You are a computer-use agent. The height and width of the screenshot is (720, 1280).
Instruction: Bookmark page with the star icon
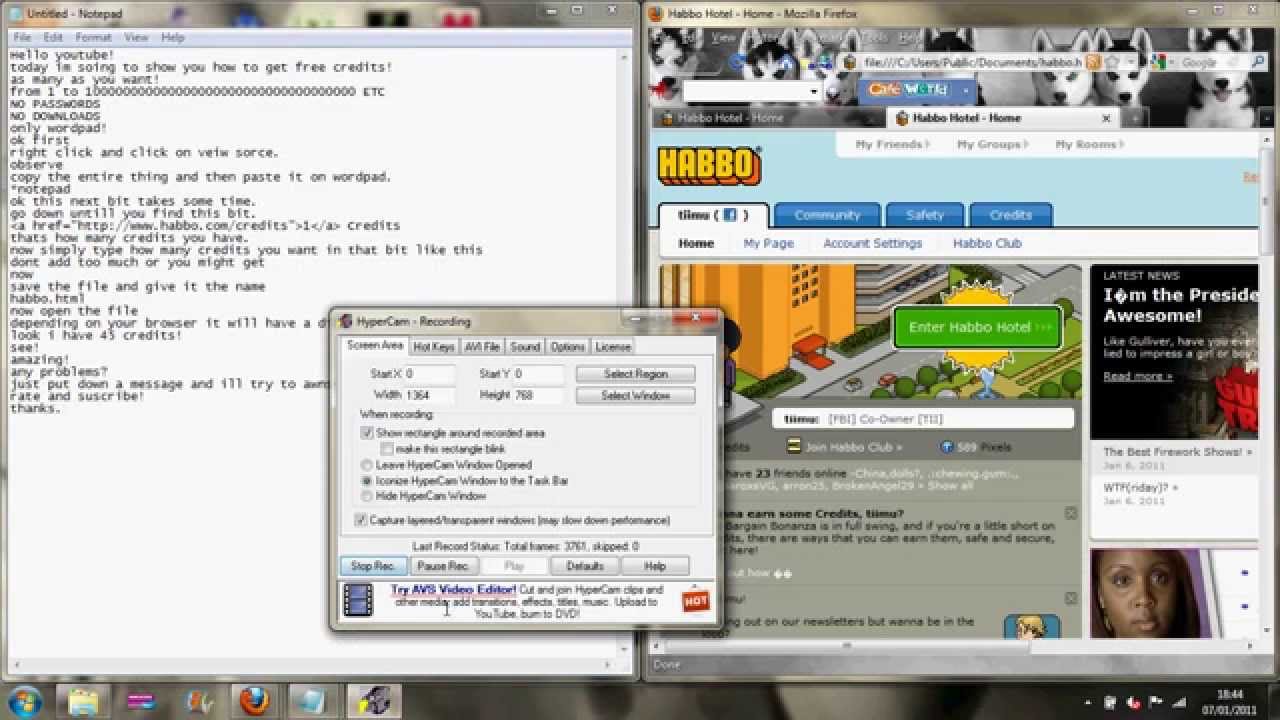[x=1110, y=62]
